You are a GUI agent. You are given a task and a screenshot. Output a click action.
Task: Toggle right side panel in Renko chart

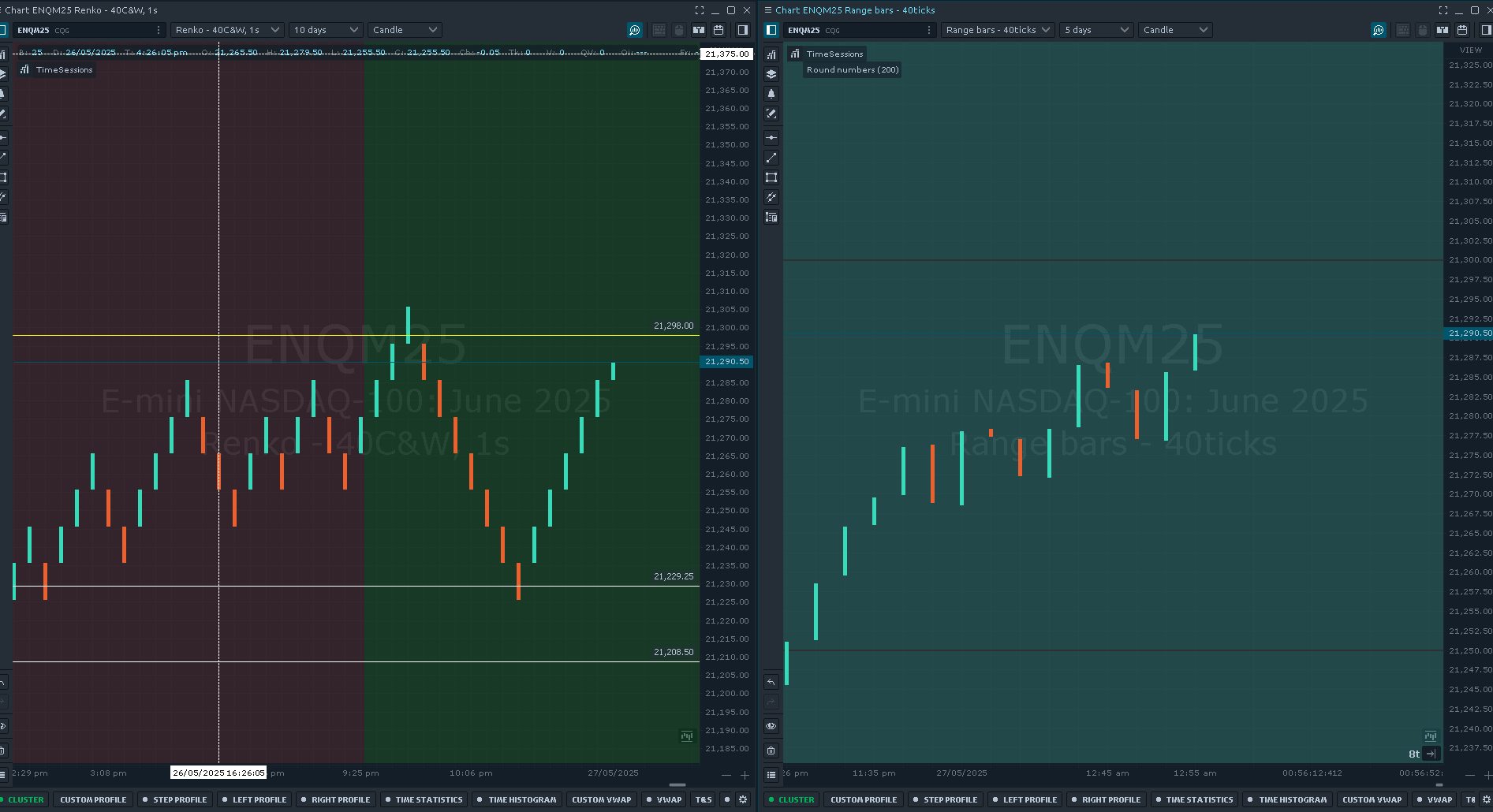click(742, 30)
